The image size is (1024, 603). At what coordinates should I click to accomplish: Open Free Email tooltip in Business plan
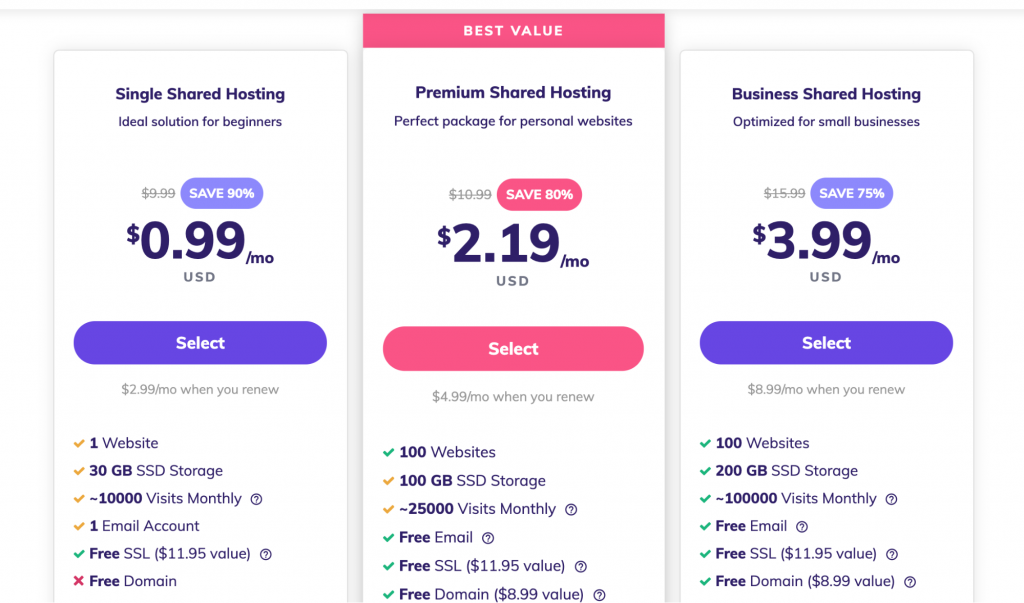801,526
